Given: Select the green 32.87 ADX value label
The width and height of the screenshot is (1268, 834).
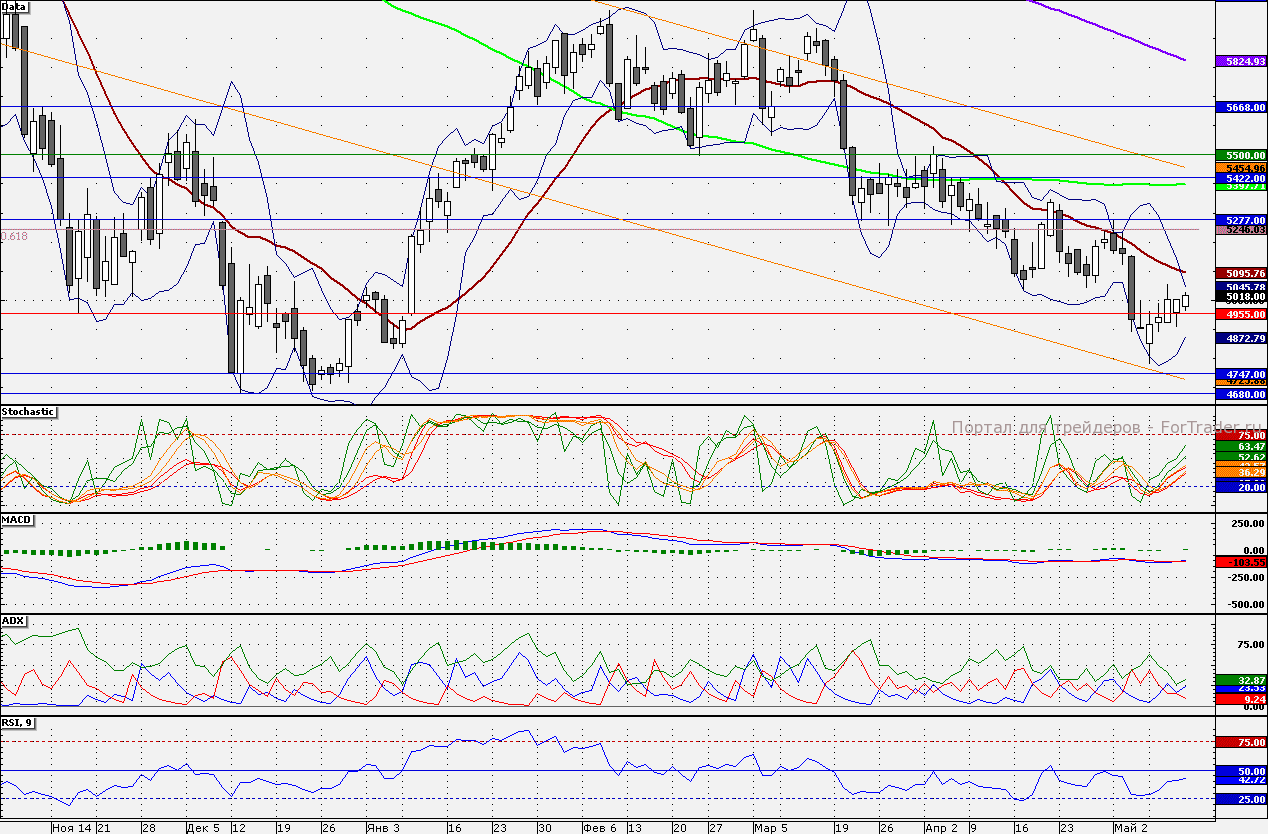Looking at the screenshot, I should point(1240,680).
